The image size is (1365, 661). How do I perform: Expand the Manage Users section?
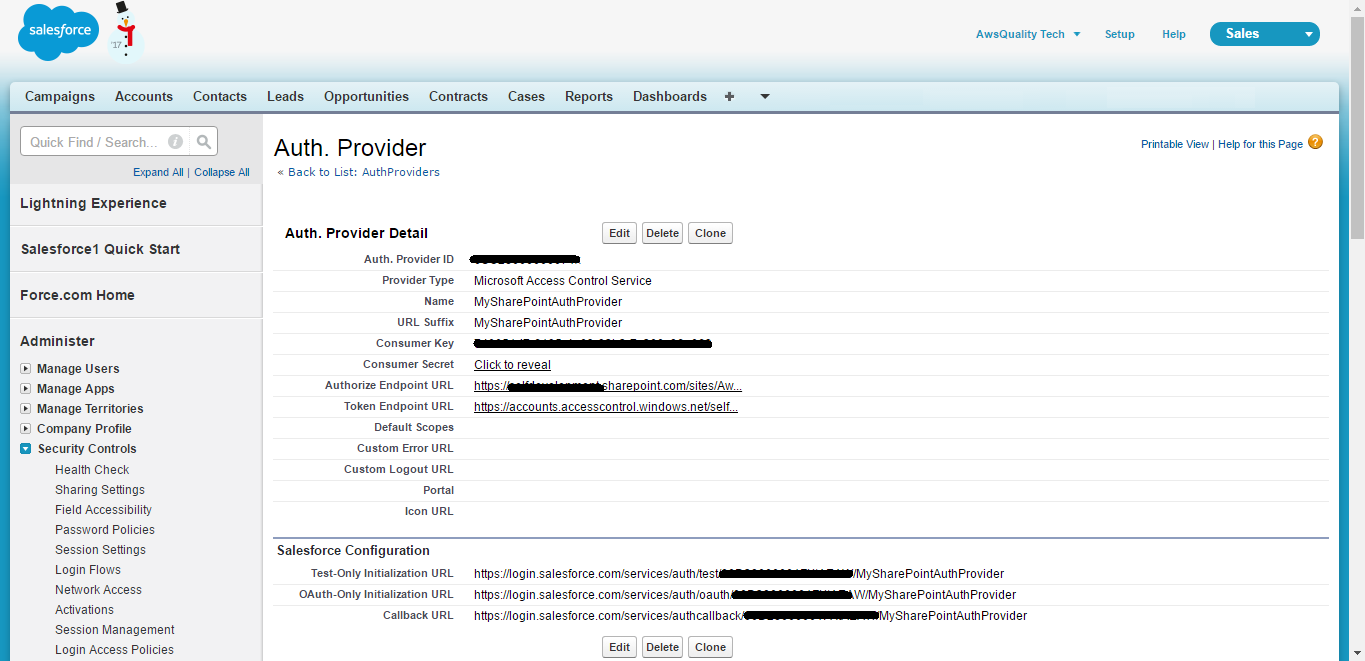click(26, 369)
